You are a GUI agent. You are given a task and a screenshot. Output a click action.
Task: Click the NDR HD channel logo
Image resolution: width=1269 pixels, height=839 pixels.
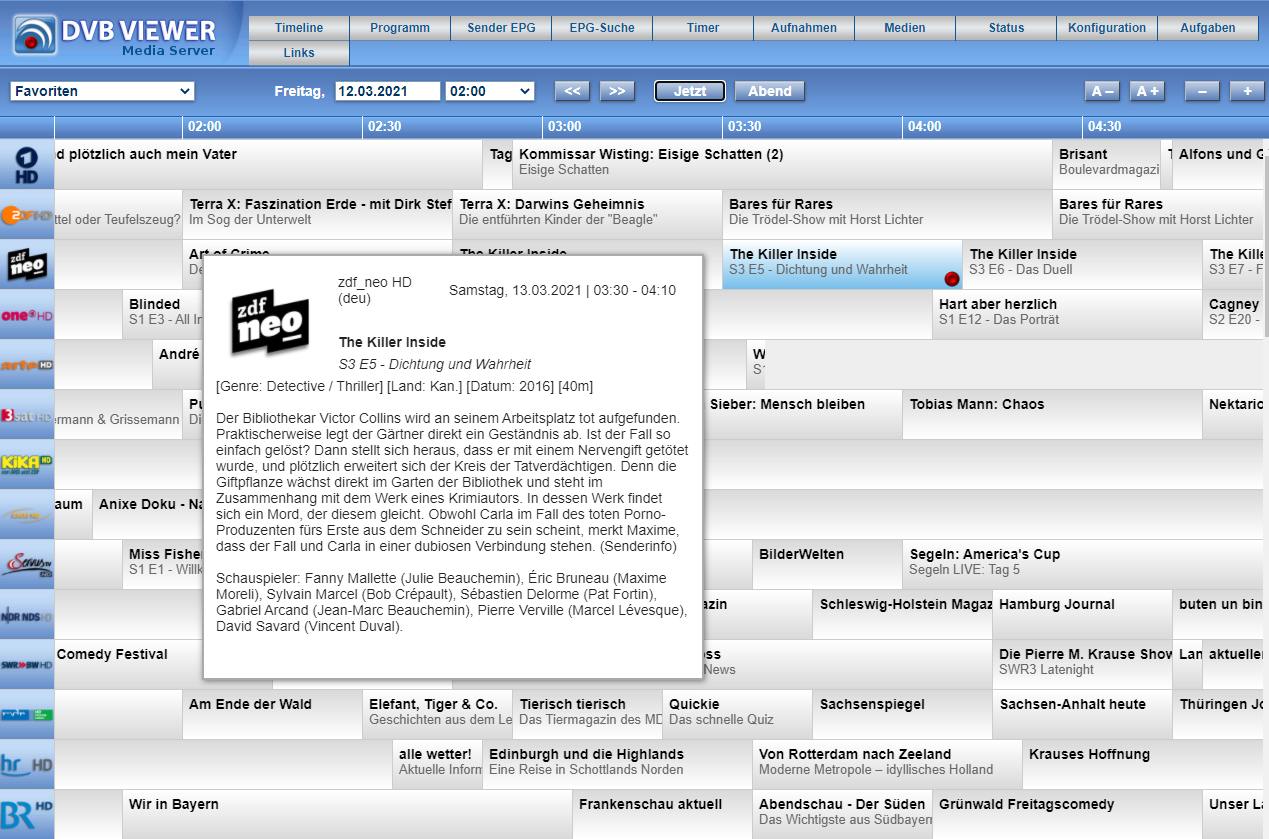[26, 614]
